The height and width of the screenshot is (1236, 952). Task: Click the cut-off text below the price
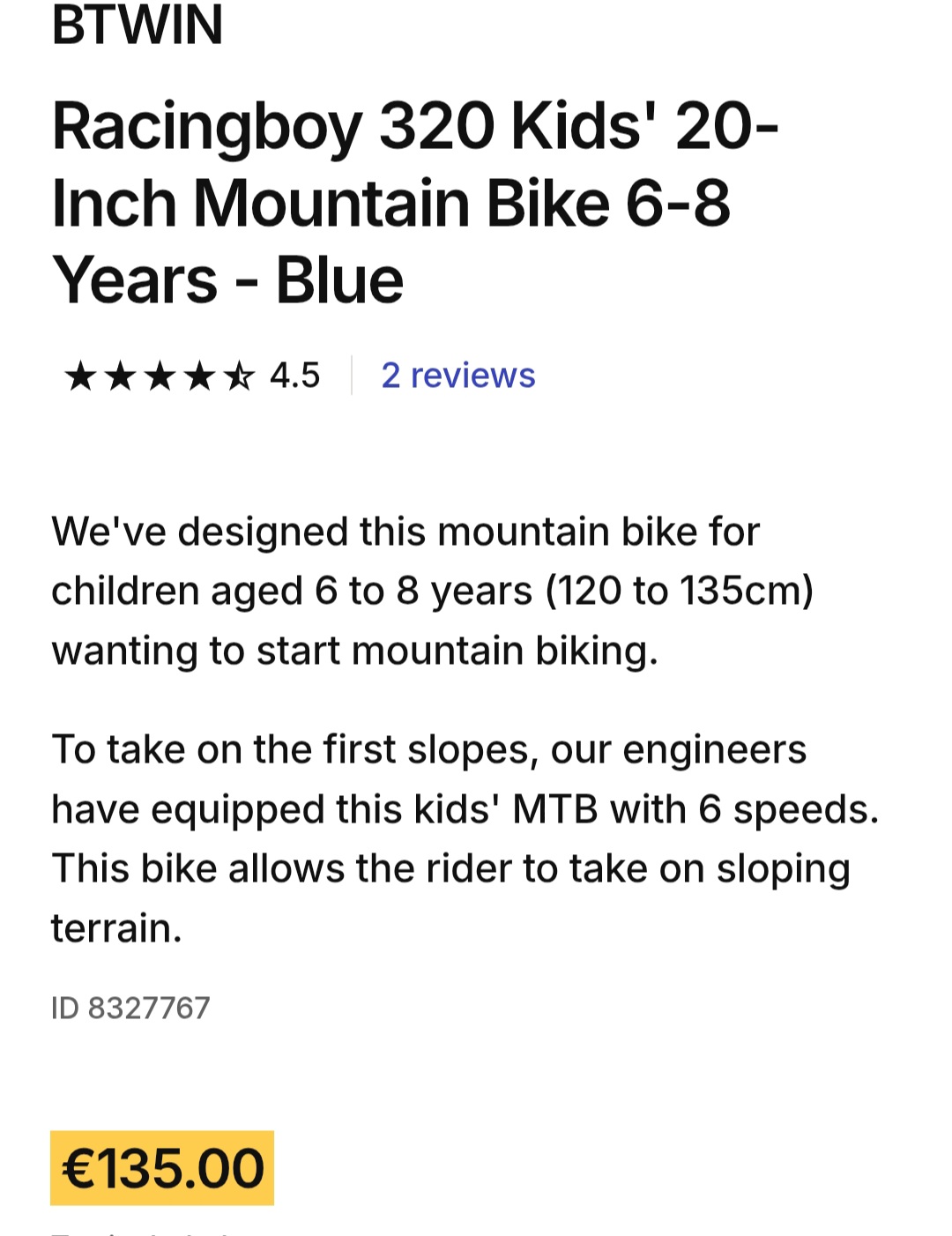pos(141,1232)
